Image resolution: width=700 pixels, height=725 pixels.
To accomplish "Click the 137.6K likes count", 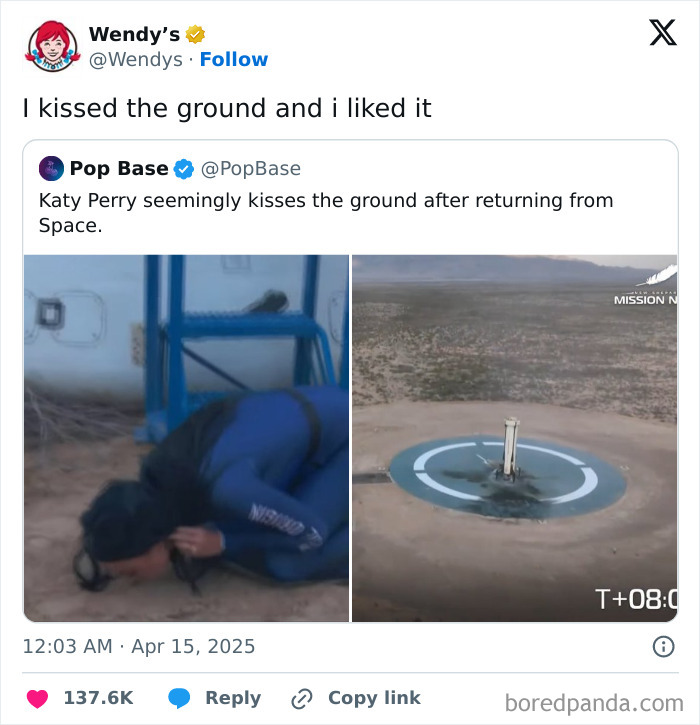I will (x=98, y=698).
